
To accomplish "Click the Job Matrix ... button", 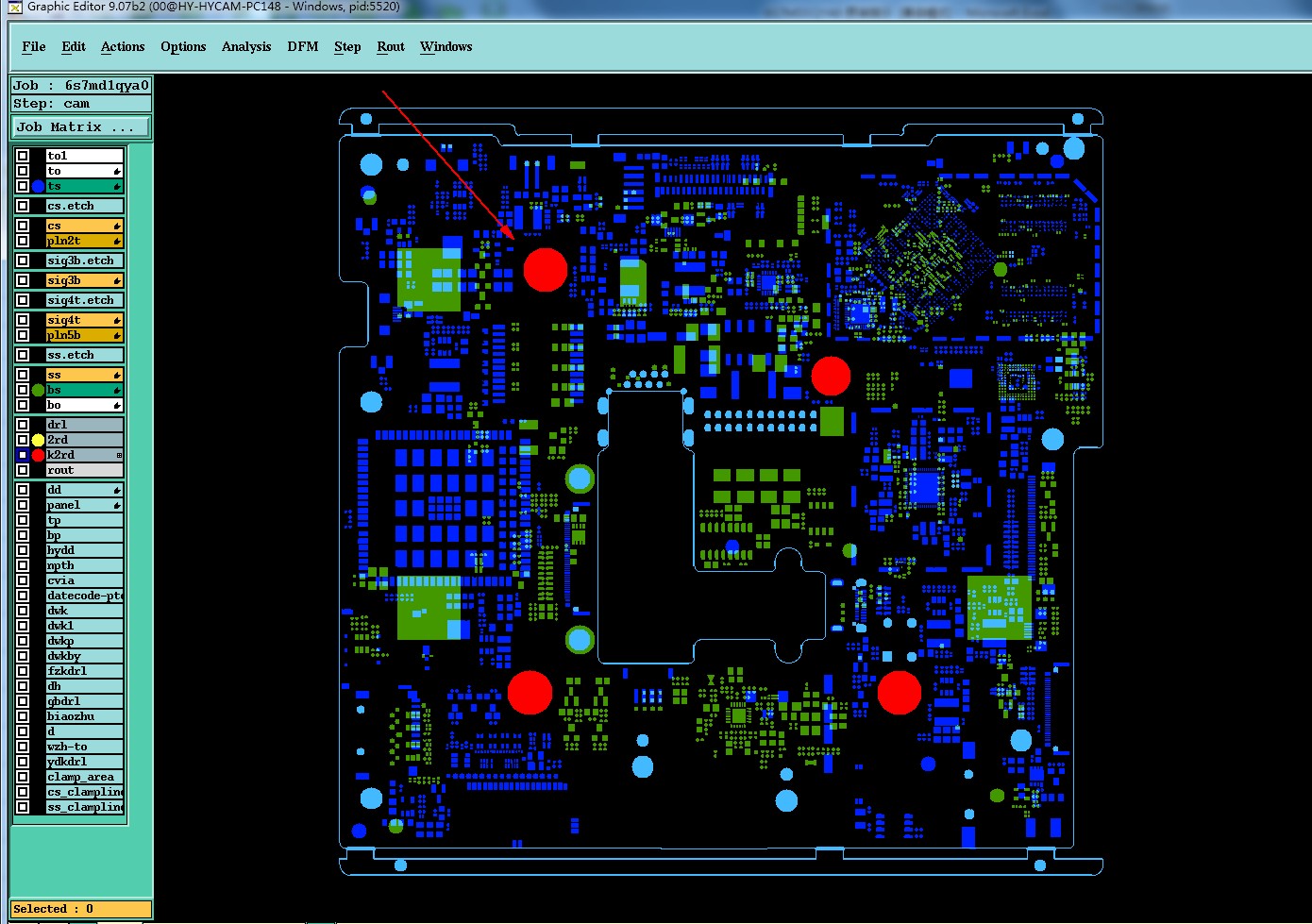I will coord(81,126).
